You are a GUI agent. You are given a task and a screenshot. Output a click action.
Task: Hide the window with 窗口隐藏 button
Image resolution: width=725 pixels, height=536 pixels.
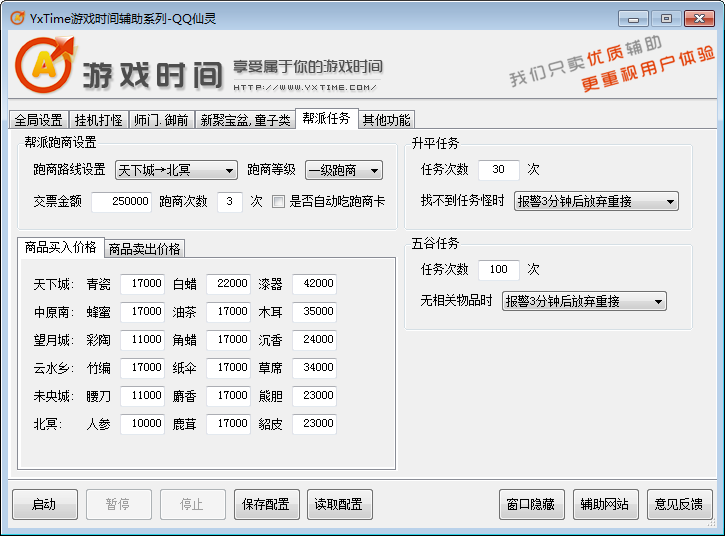pyautogui.click(x=532, y=504)
